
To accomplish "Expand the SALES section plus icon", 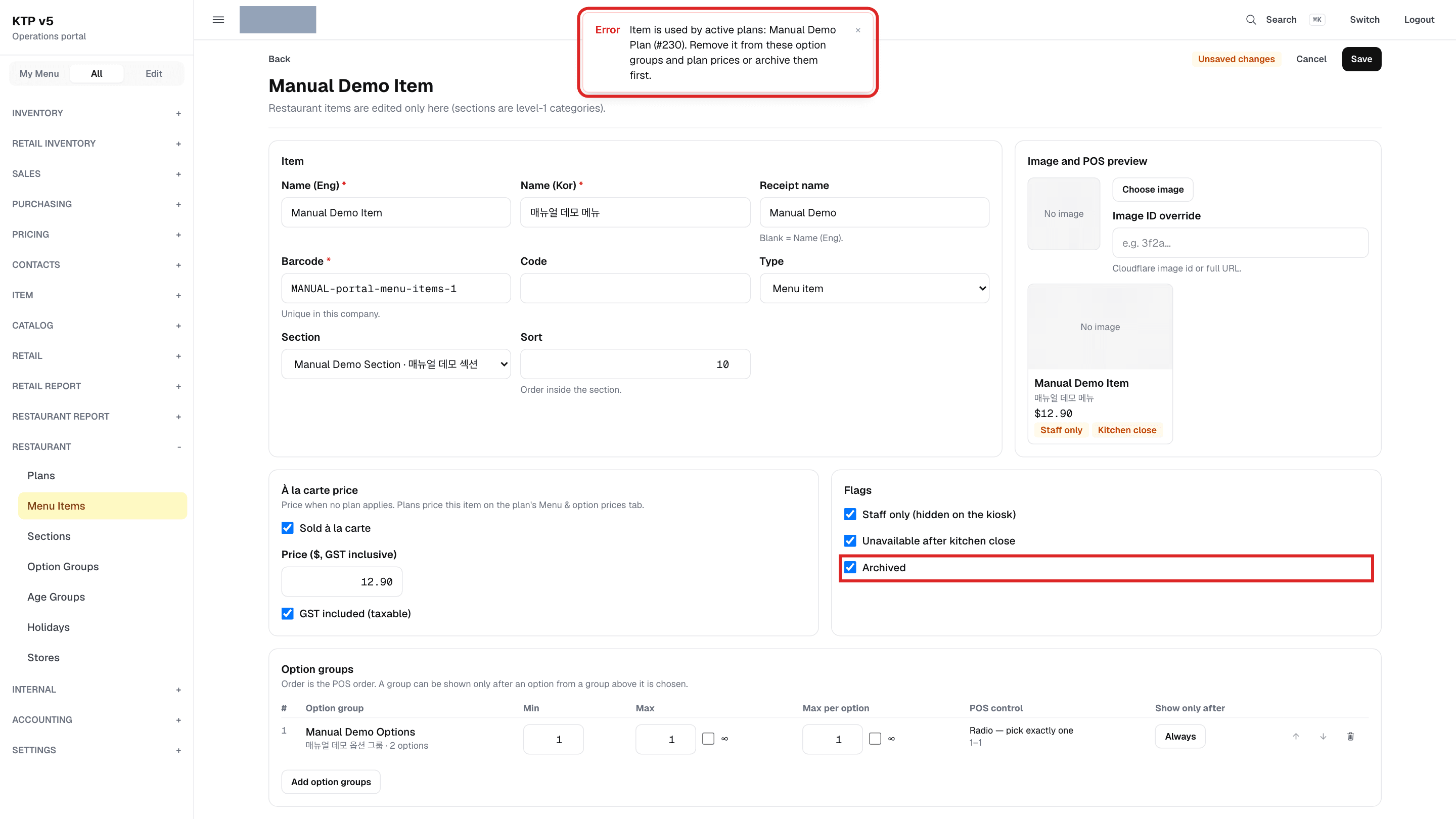I will [178, 174].
